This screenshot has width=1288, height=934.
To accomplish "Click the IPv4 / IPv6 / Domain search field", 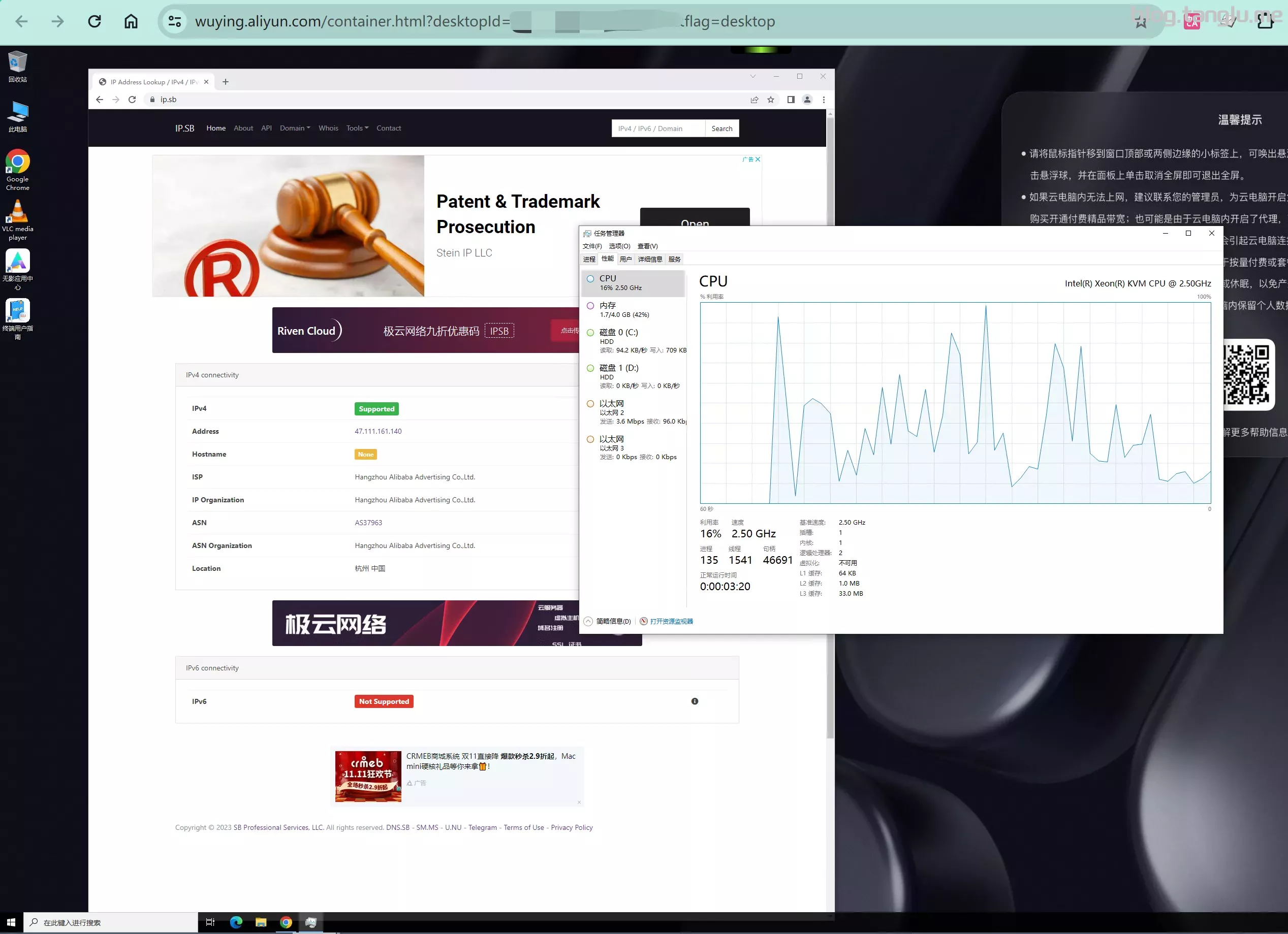I will click(658, 129).
